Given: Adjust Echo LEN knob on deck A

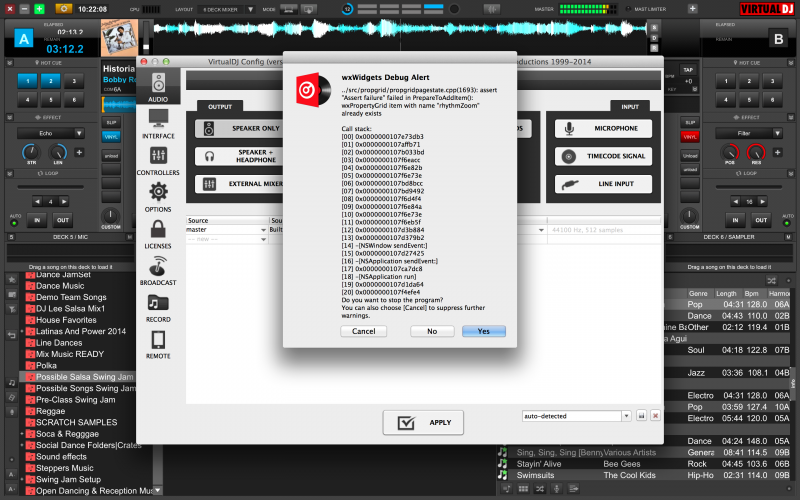Looking at the screenshot, I should 58,152.
